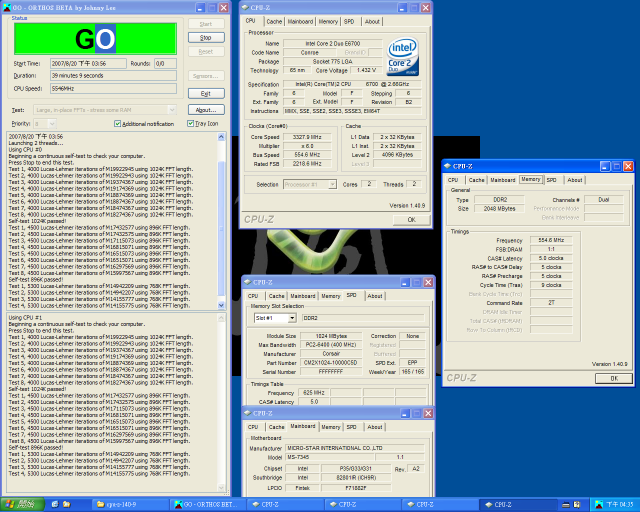The width and height of the screenshot is (640, 512).
Task: Click the CPU #1 log scrollbar up arrow
Action: tap(222, 318)
